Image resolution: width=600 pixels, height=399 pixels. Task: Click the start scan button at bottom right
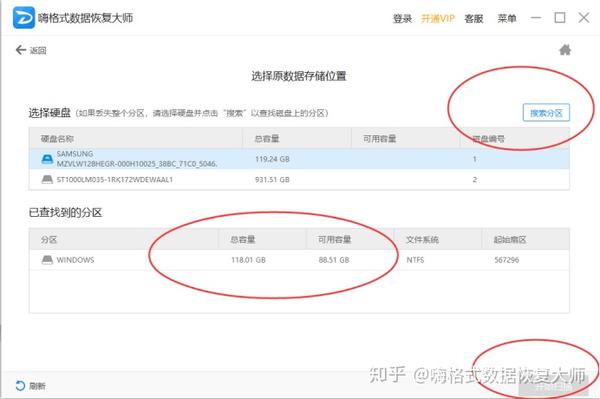(553, 387)
